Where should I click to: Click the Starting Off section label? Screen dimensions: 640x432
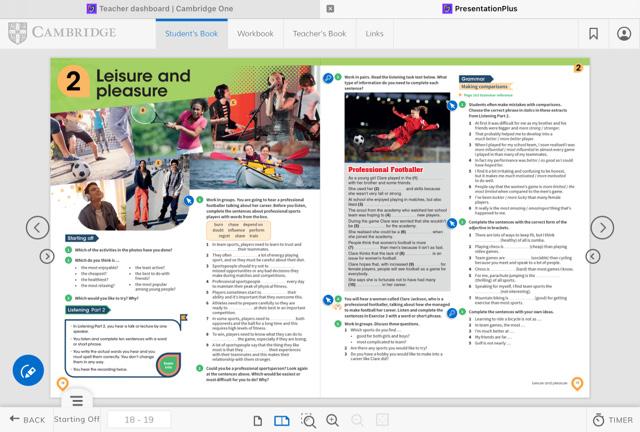point(77,419)
